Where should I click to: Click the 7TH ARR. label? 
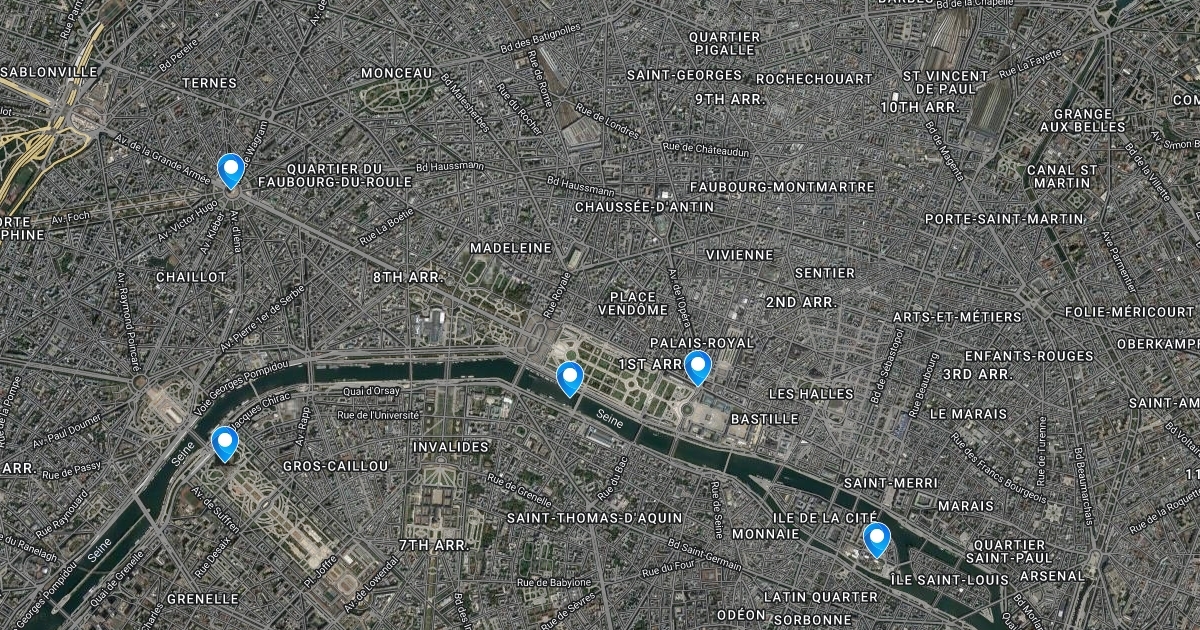point(433,545)
